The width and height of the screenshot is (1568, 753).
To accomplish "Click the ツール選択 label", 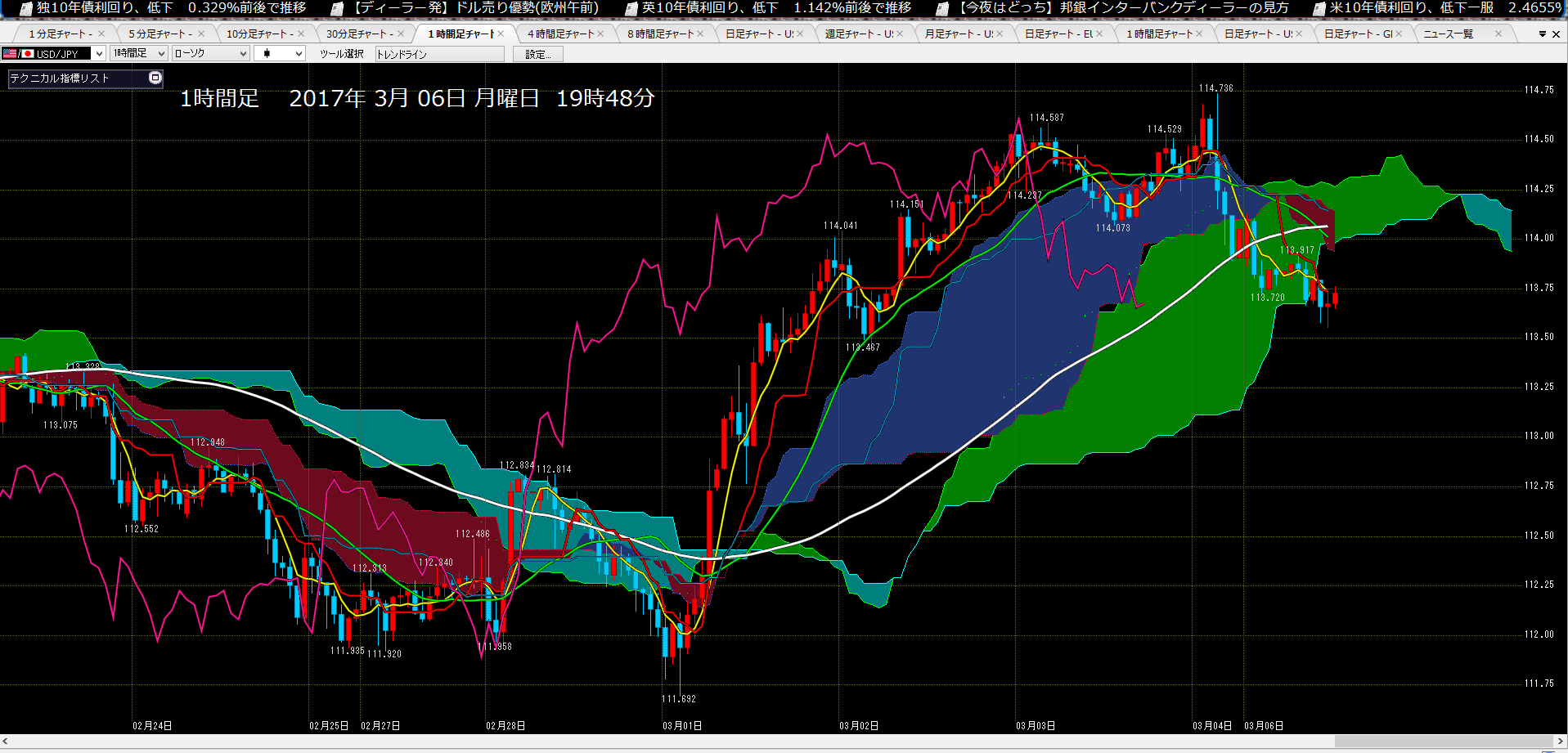I will 341,54.
